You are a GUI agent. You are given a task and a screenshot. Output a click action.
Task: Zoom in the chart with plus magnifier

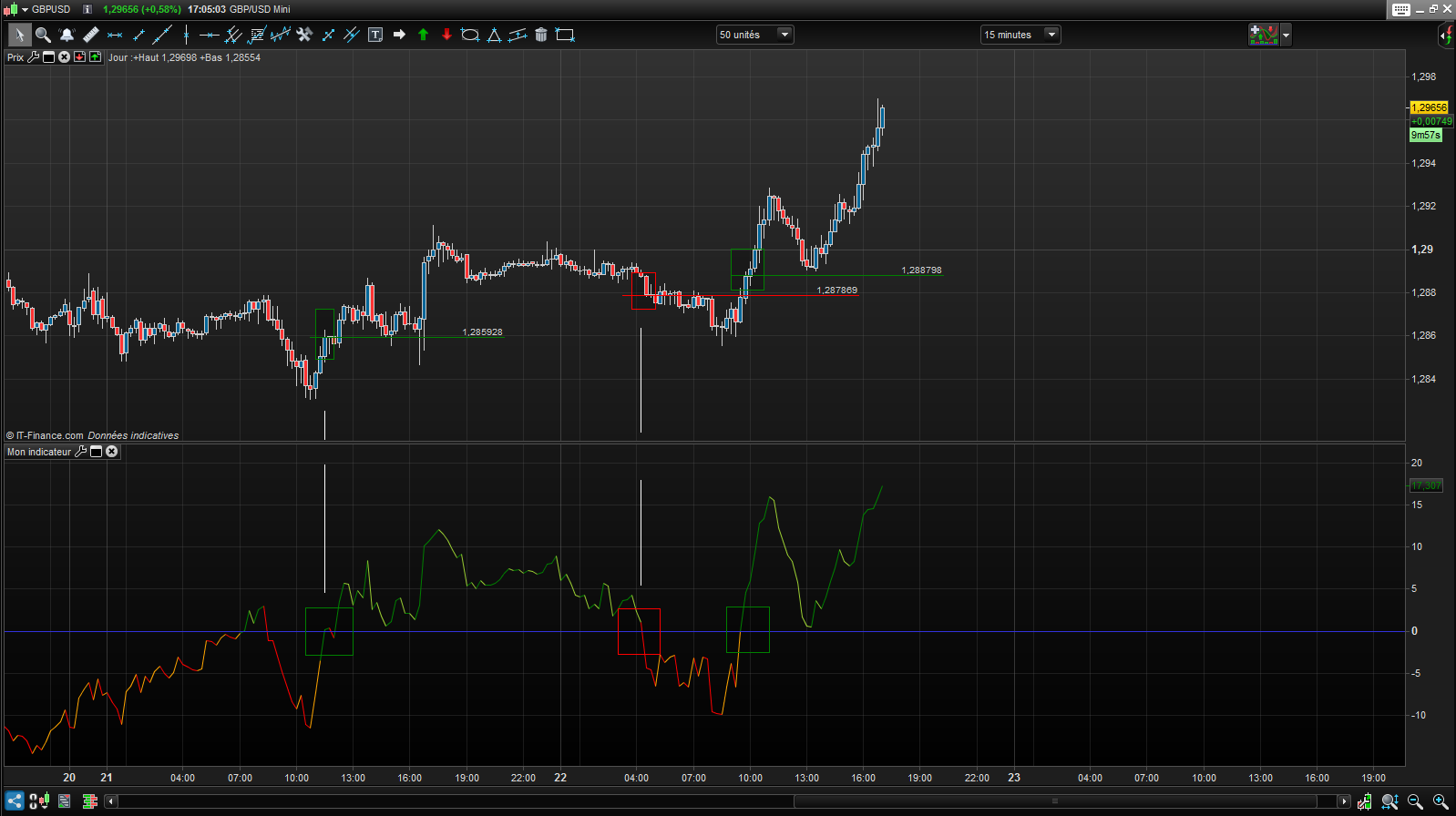pos(1441,801)
